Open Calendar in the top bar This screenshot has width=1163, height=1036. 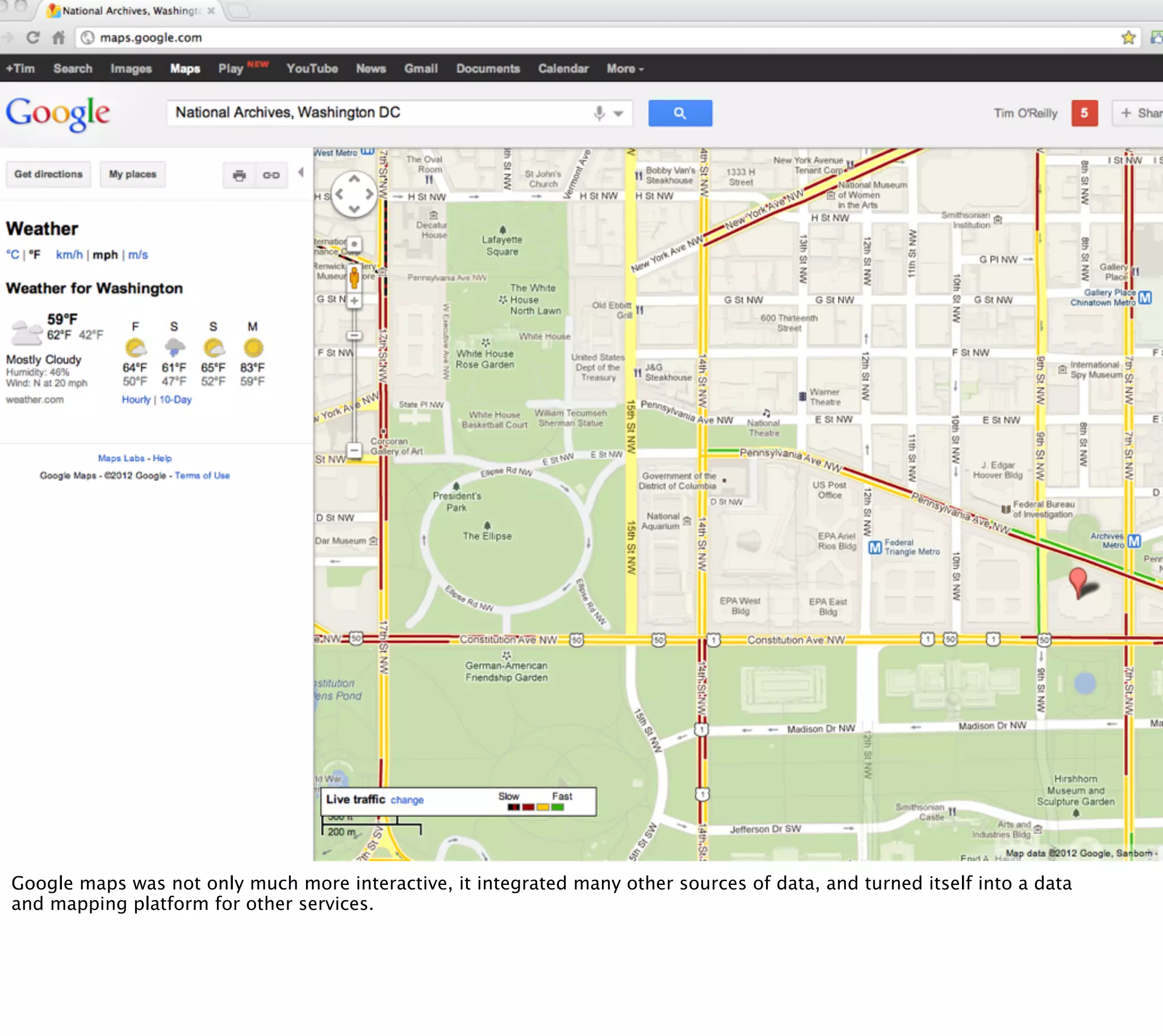pos(563,69)
